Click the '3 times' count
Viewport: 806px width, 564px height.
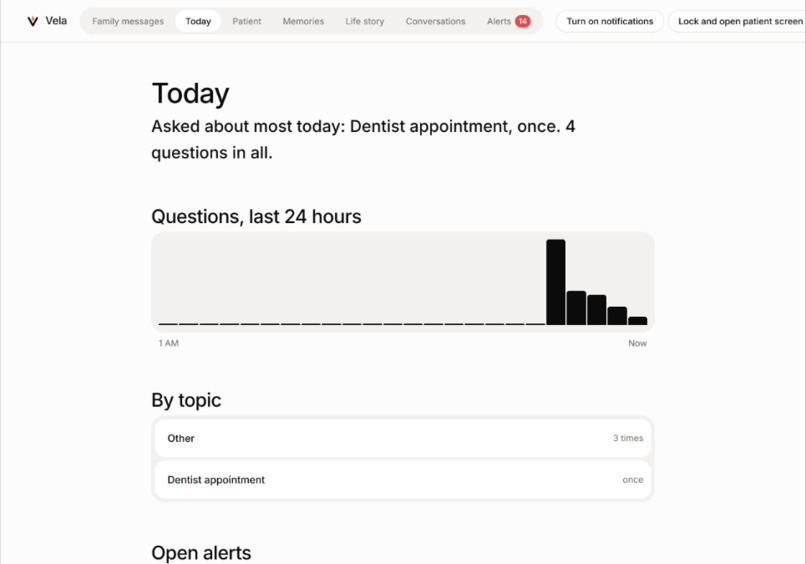(x=628, y=438)
